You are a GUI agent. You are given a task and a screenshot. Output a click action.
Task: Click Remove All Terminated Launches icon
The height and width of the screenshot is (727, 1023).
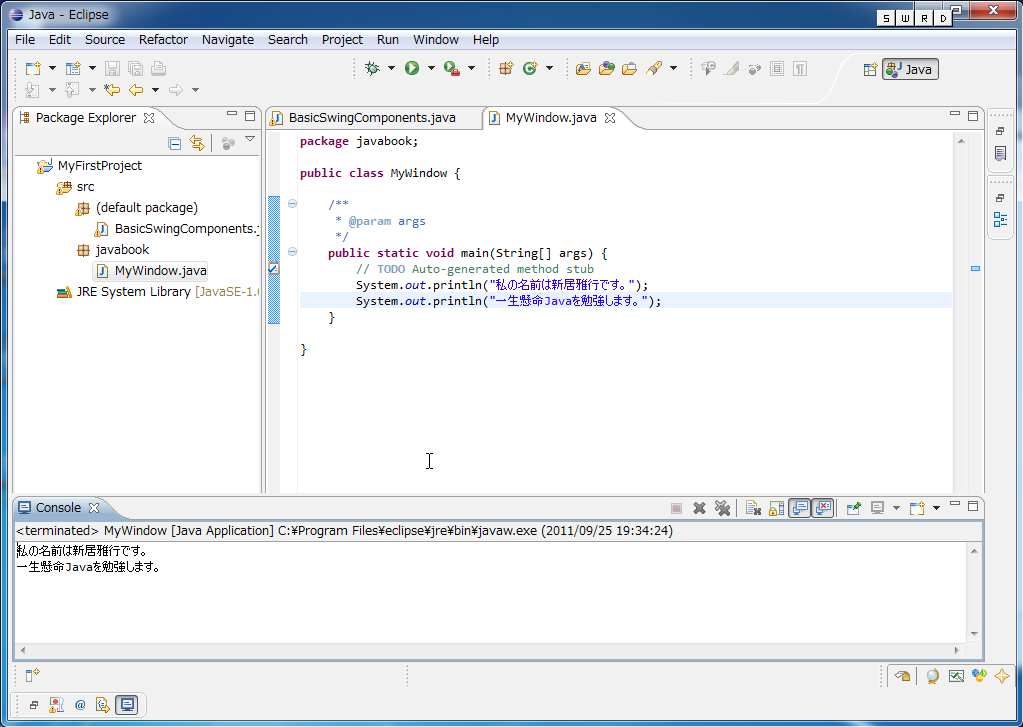tap(722, 508)
